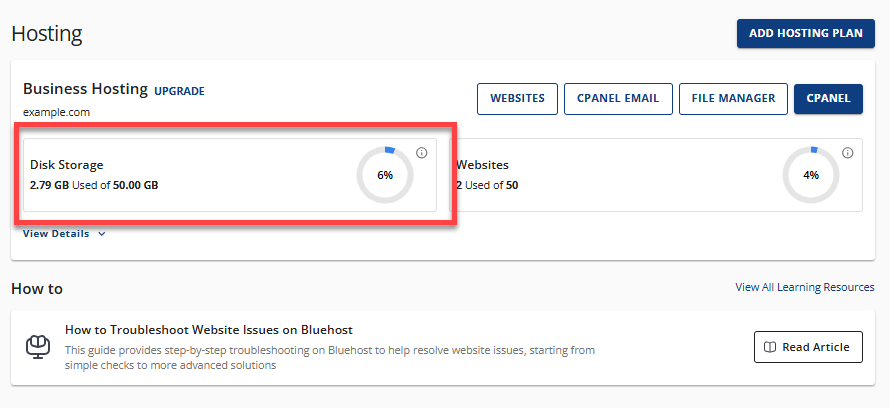The height and width of the screenshot is (408, 890).
Task: Click the Websites usage info icon
Action: tap(847, 153)
